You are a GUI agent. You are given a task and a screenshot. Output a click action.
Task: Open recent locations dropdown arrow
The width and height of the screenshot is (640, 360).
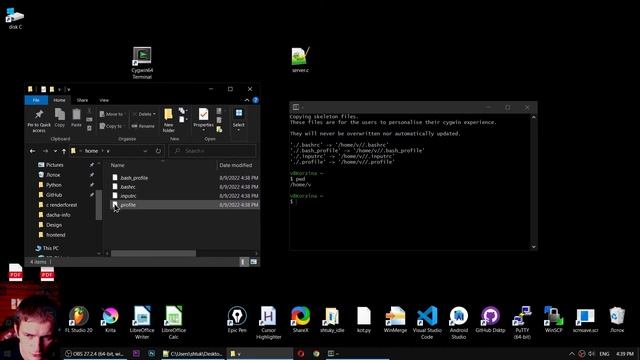pyautogui.click(x=55, y=151)
